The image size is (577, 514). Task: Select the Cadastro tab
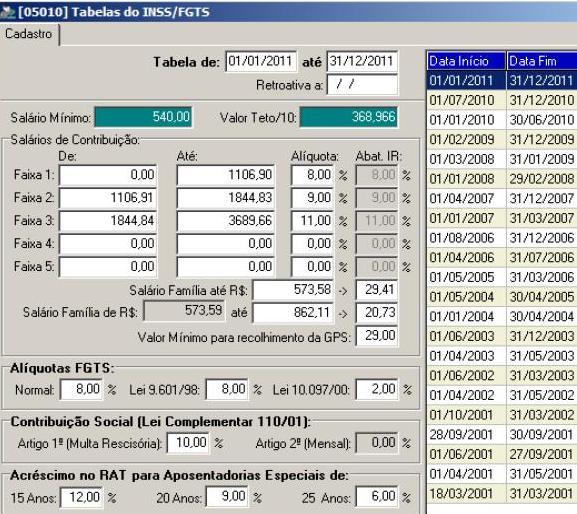click(29, 34)
